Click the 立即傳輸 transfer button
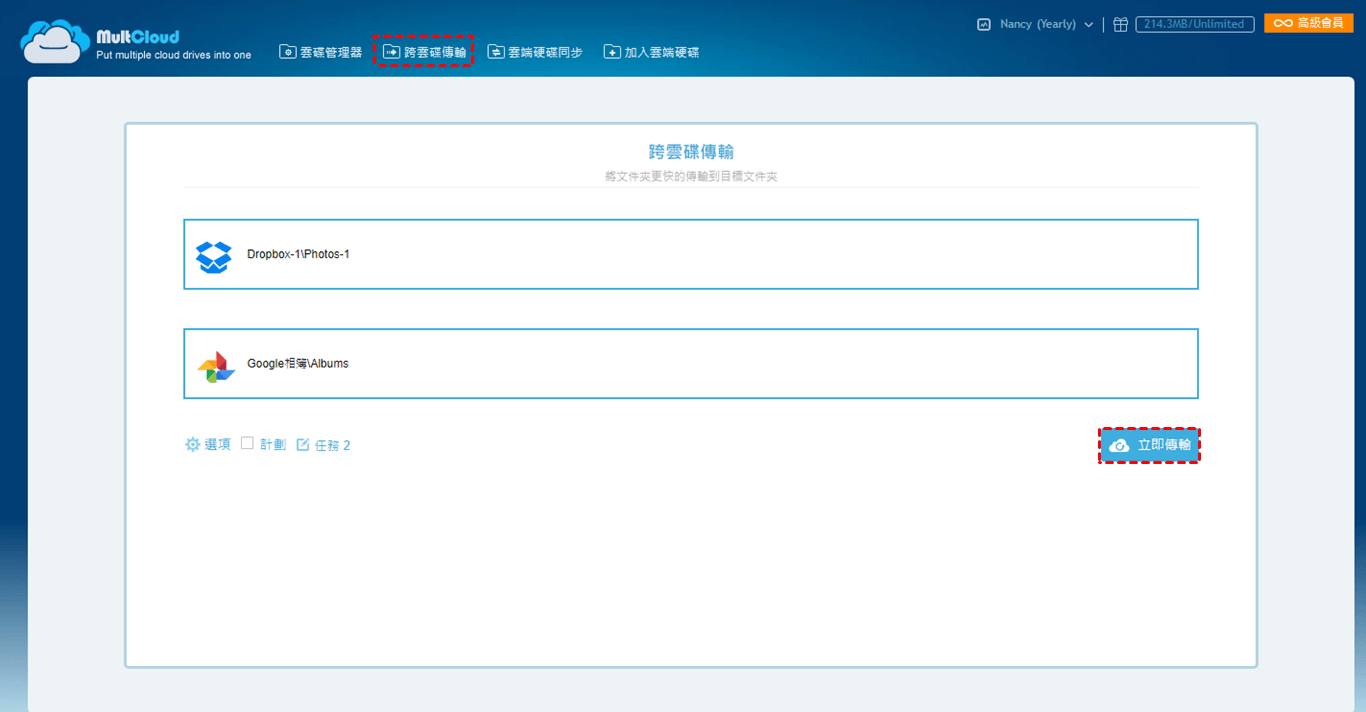This screenshot has height=712, width=1366. pos(1150,445)
